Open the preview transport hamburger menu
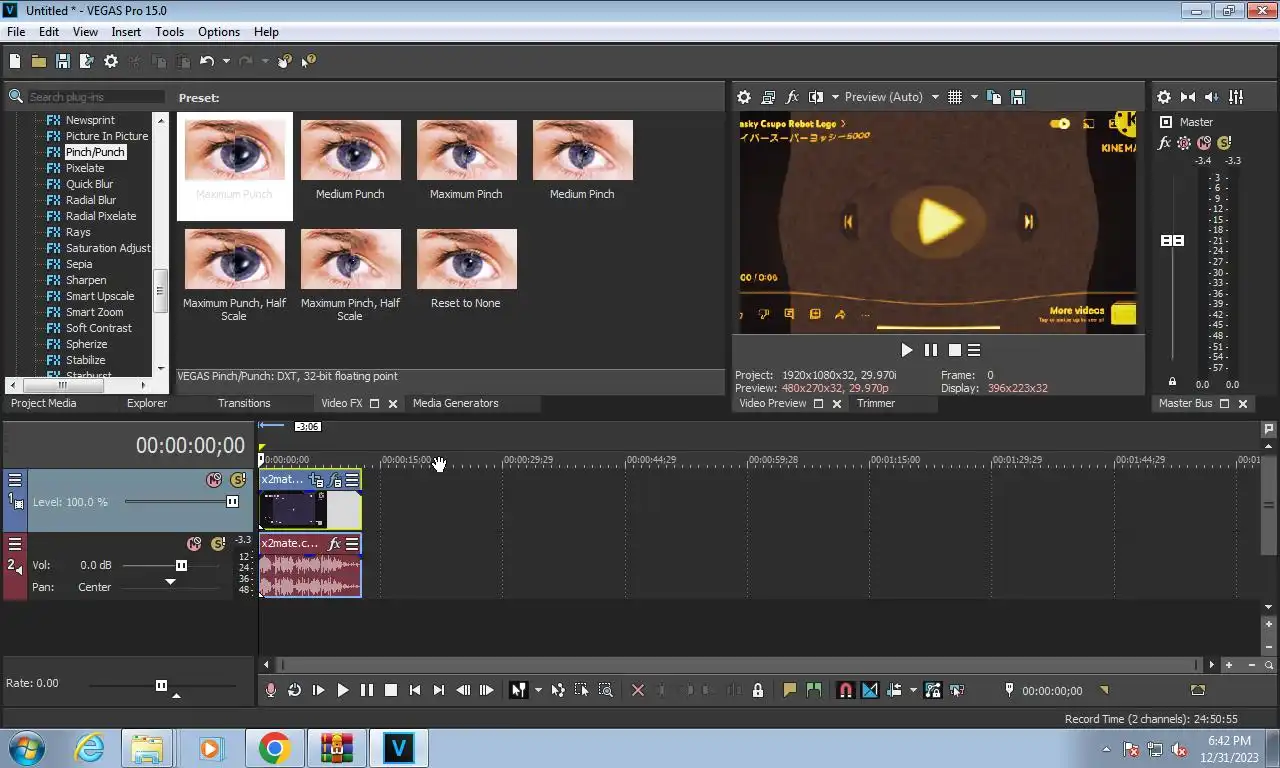 [974, 350]
